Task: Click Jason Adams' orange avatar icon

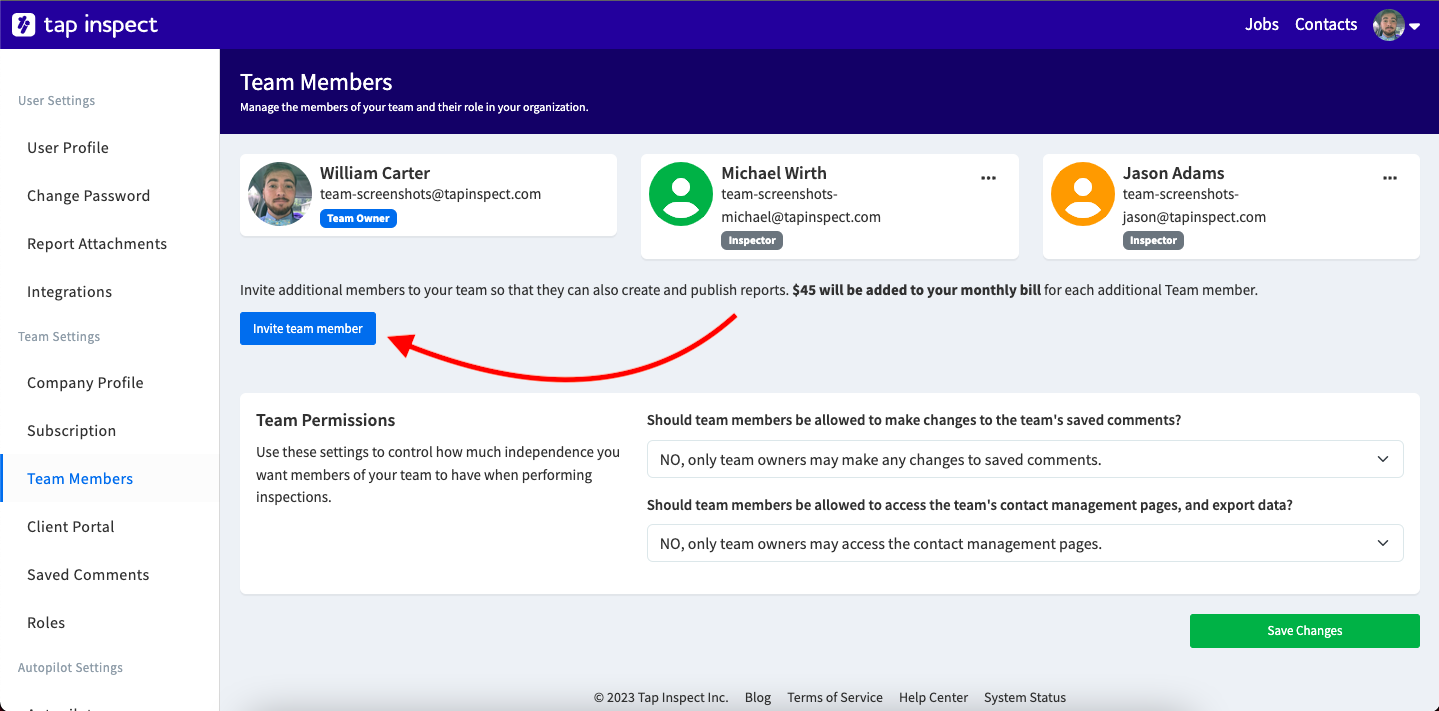Action: pos(1083,194)
